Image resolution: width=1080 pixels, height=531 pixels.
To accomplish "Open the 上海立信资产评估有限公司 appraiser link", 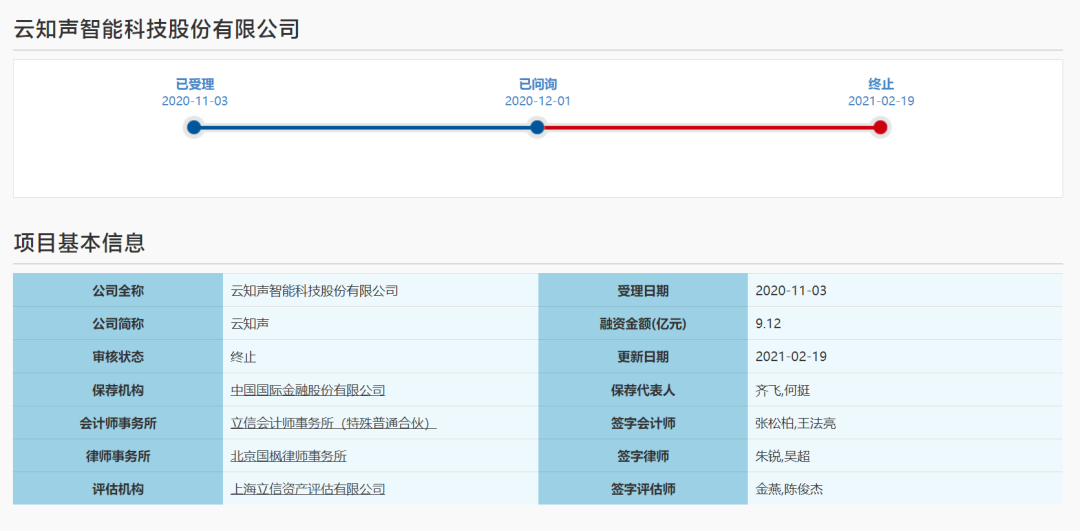I will tap(308, 489).
